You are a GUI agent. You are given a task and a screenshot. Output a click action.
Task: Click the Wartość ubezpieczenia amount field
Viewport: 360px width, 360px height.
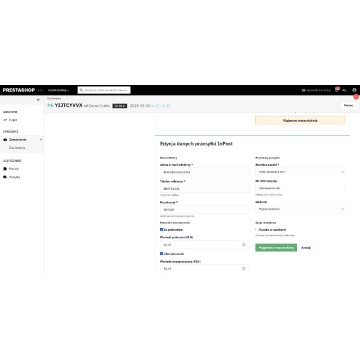[204, 268]
